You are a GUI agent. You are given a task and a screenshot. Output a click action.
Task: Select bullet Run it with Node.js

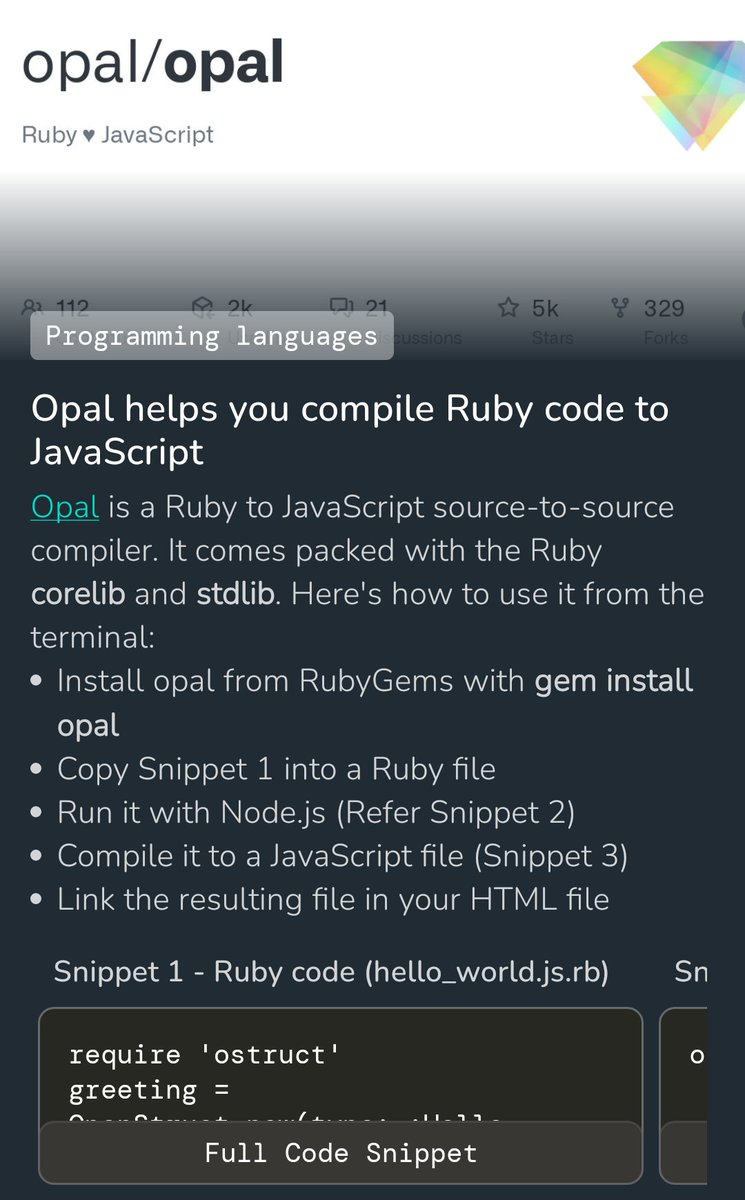coord(316,812)
